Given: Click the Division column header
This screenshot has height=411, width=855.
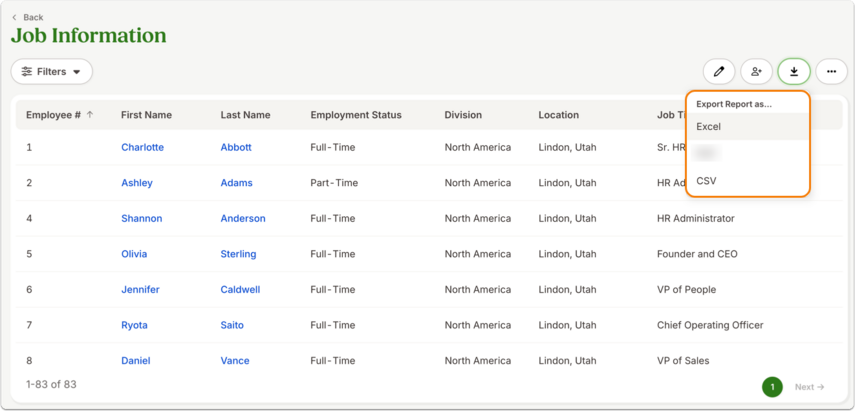Looking at the screenshot, I should tap(463, 115).
